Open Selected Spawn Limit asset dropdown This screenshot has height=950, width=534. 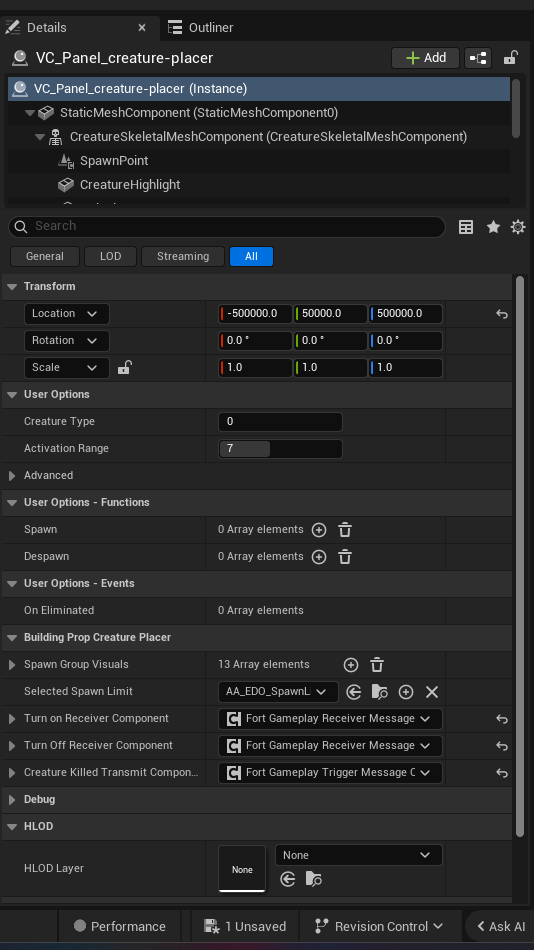pos(279,692)
